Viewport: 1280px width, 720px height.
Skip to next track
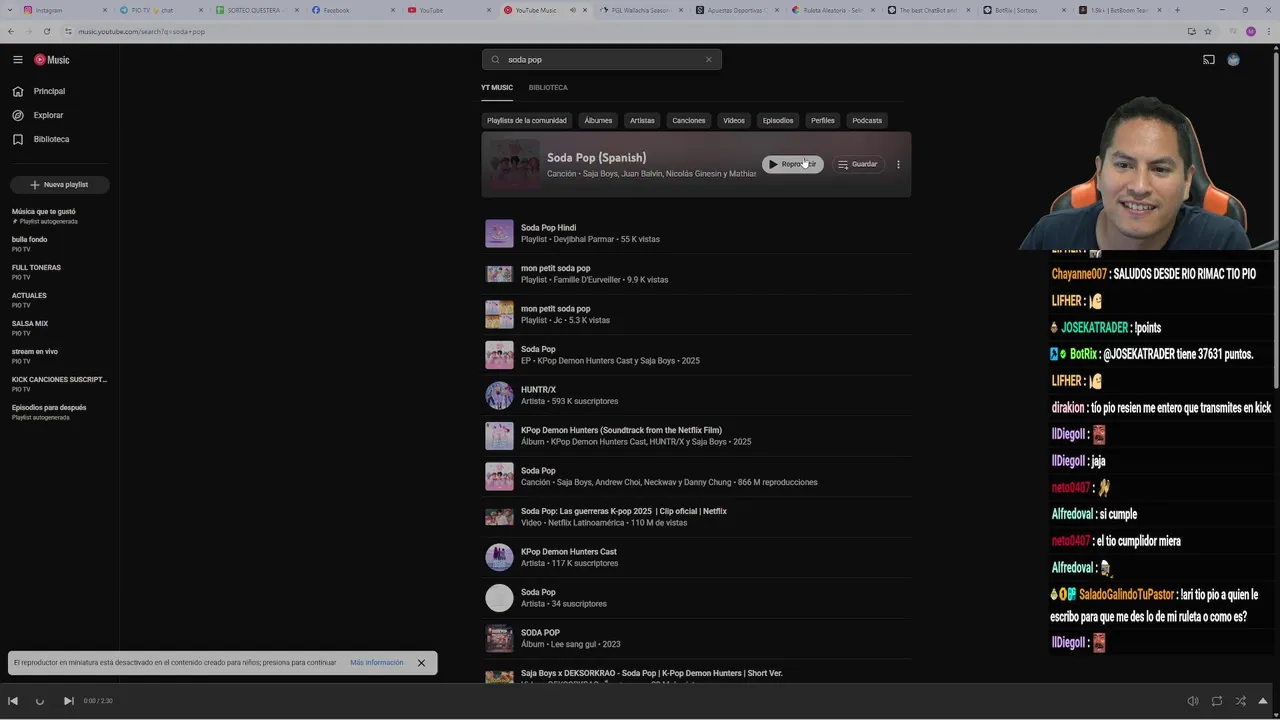click(68, 701)
